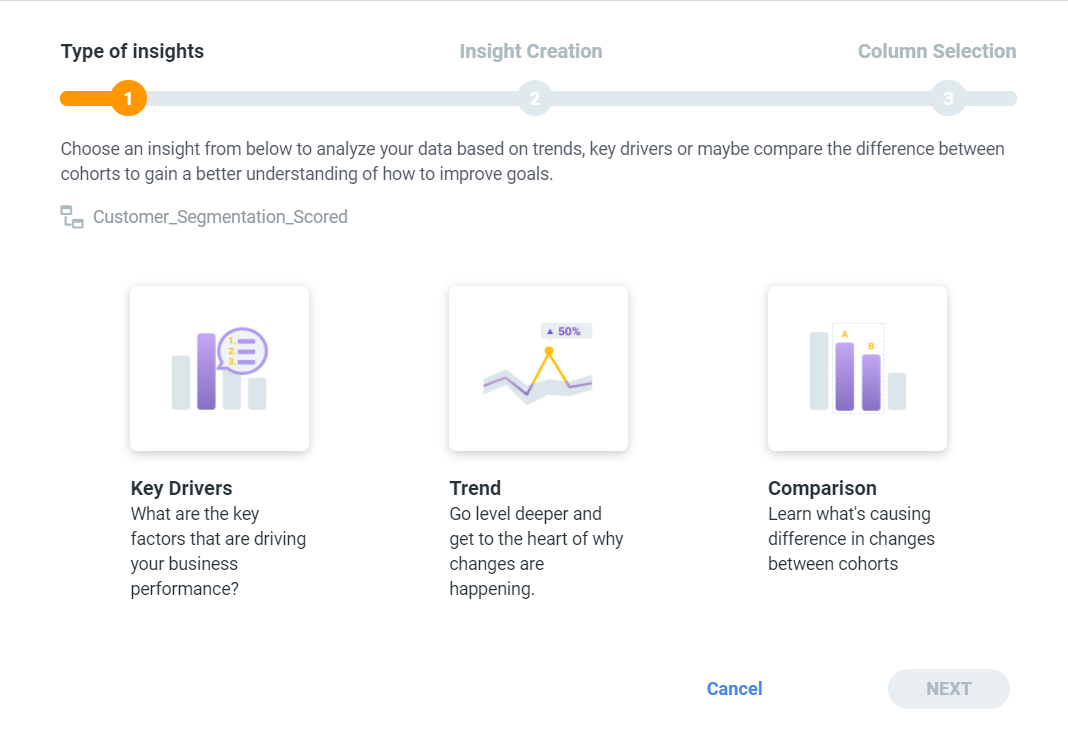Click step 1 circle in progress bar
1068x731 pixels.
pos(128,98)
